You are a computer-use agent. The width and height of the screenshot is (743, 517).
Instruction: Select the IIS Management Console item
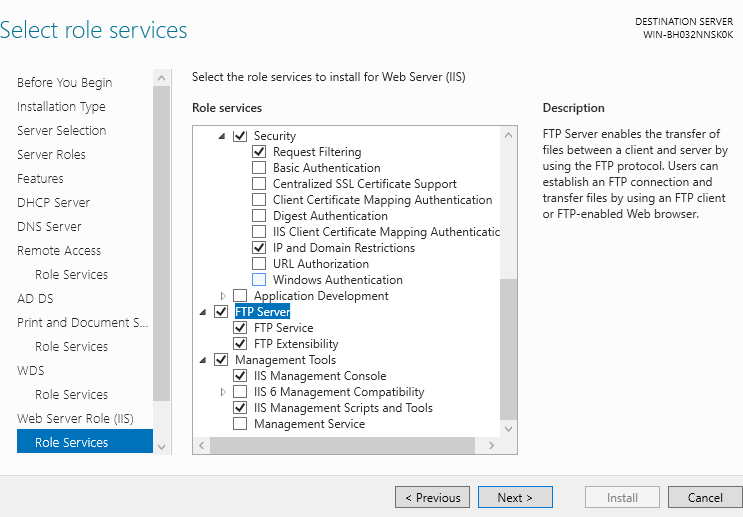(x=320, y=376)
